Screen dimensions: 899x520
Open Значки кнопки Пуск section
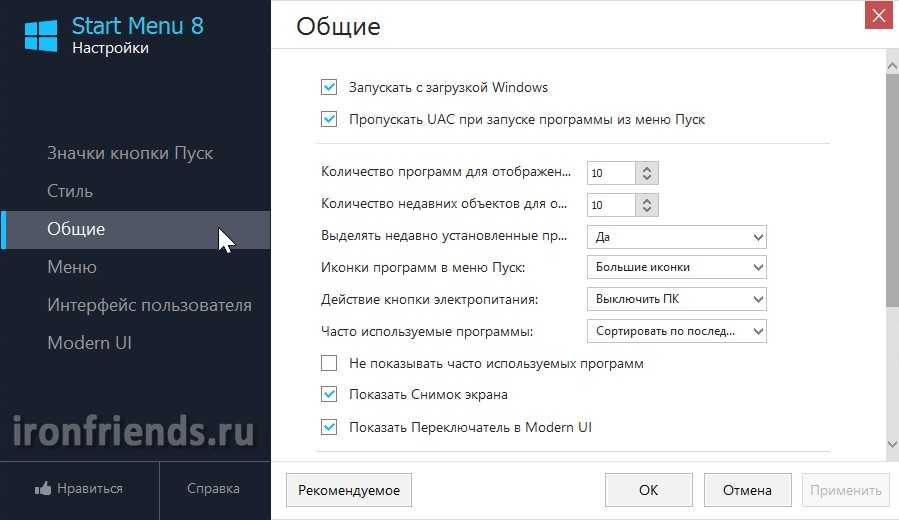(x=130, y=153)
